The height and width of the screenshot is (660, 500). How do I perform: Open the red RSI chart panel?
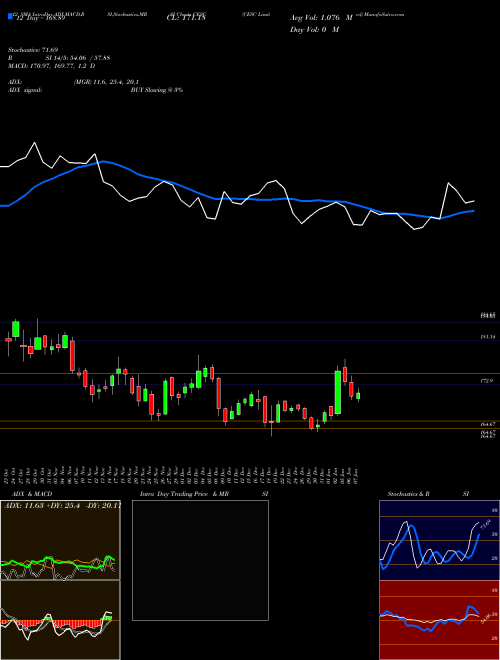tap(439, 620)
